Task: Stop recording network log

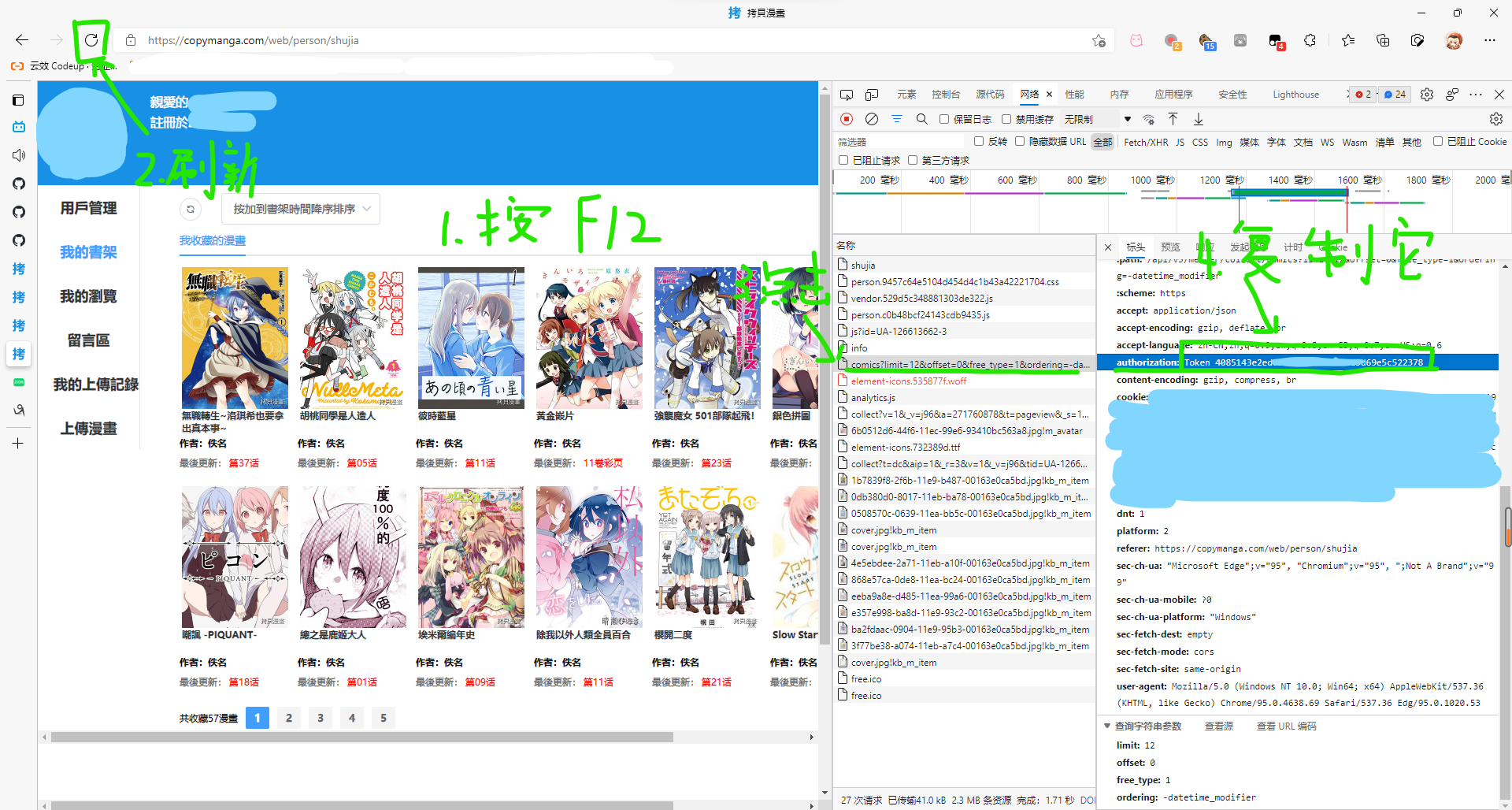Action: [x=847, y=119]
